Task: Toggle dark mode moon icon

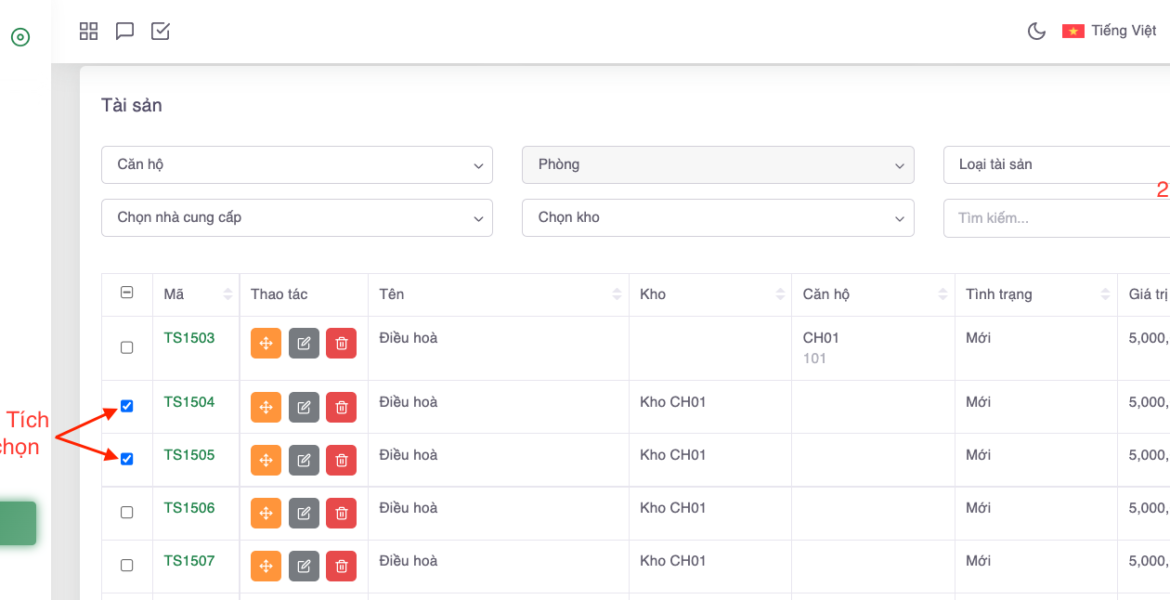Action: pyautogui.click(x=1036, y=31)
